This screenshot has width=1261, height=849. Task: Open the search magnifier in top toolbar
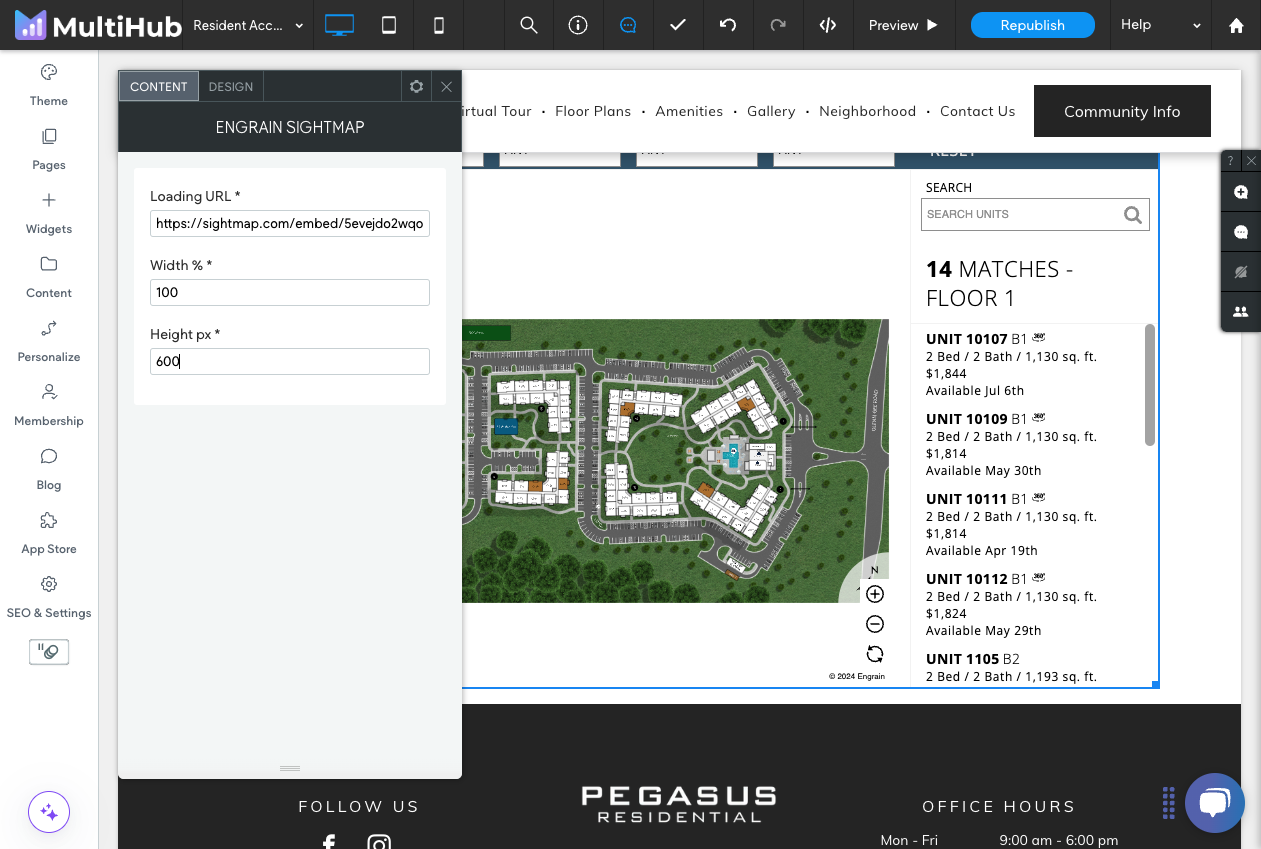[x=529, y=25]
